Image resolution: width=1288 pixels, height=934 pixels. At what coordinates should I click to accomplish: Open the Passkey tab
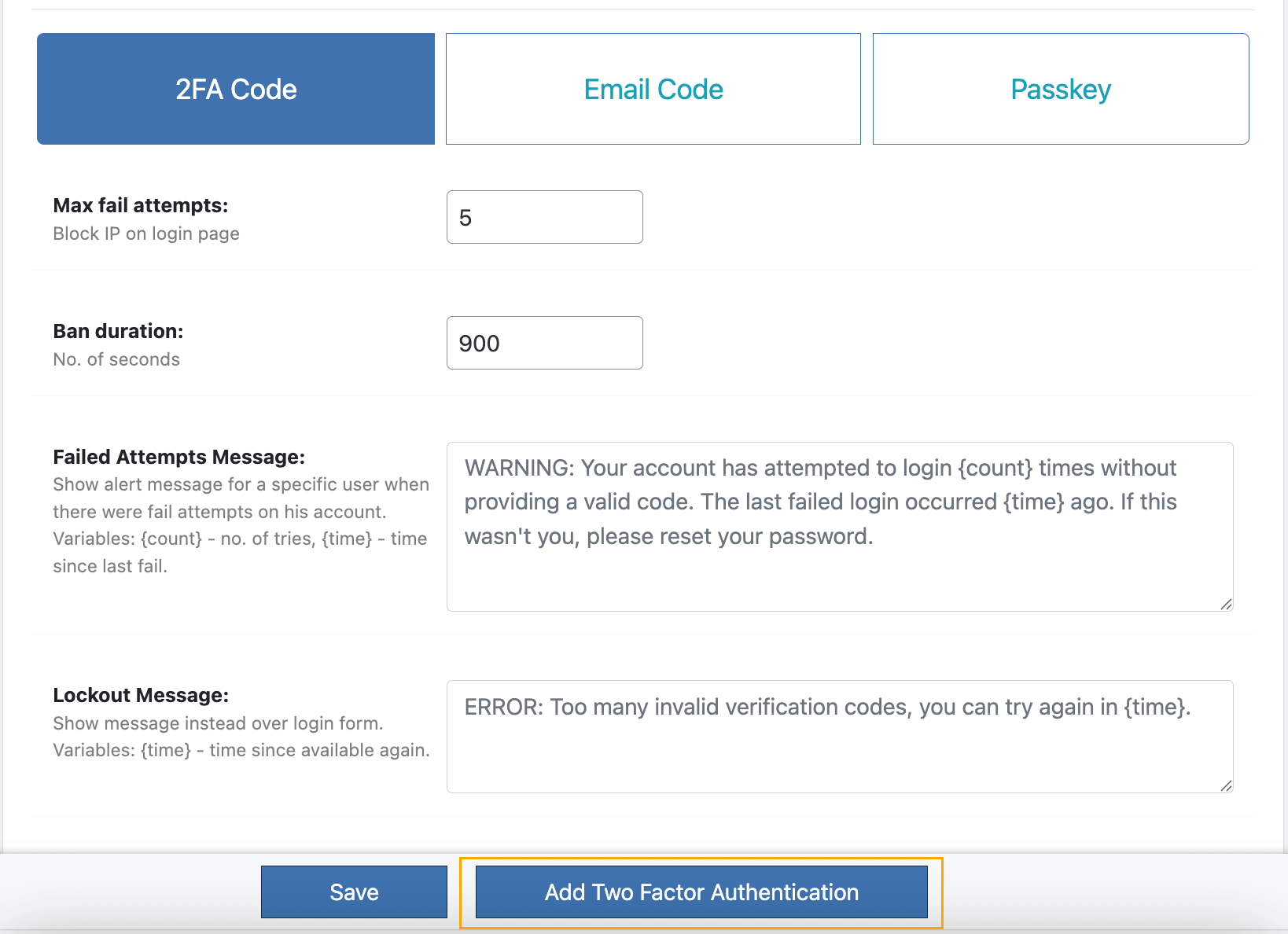[x=1060, y=89]
